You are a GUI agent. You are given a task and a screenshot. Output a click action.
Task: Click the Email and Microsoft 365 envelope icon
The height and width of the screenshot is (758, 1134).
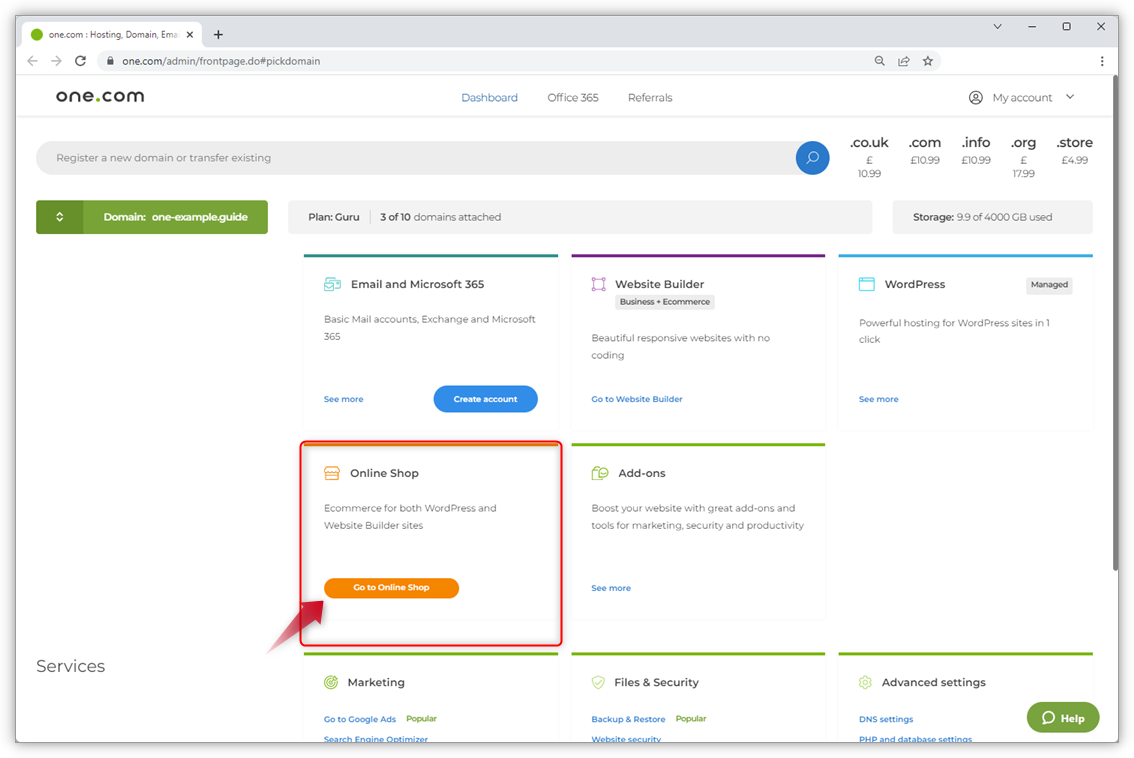332,284
